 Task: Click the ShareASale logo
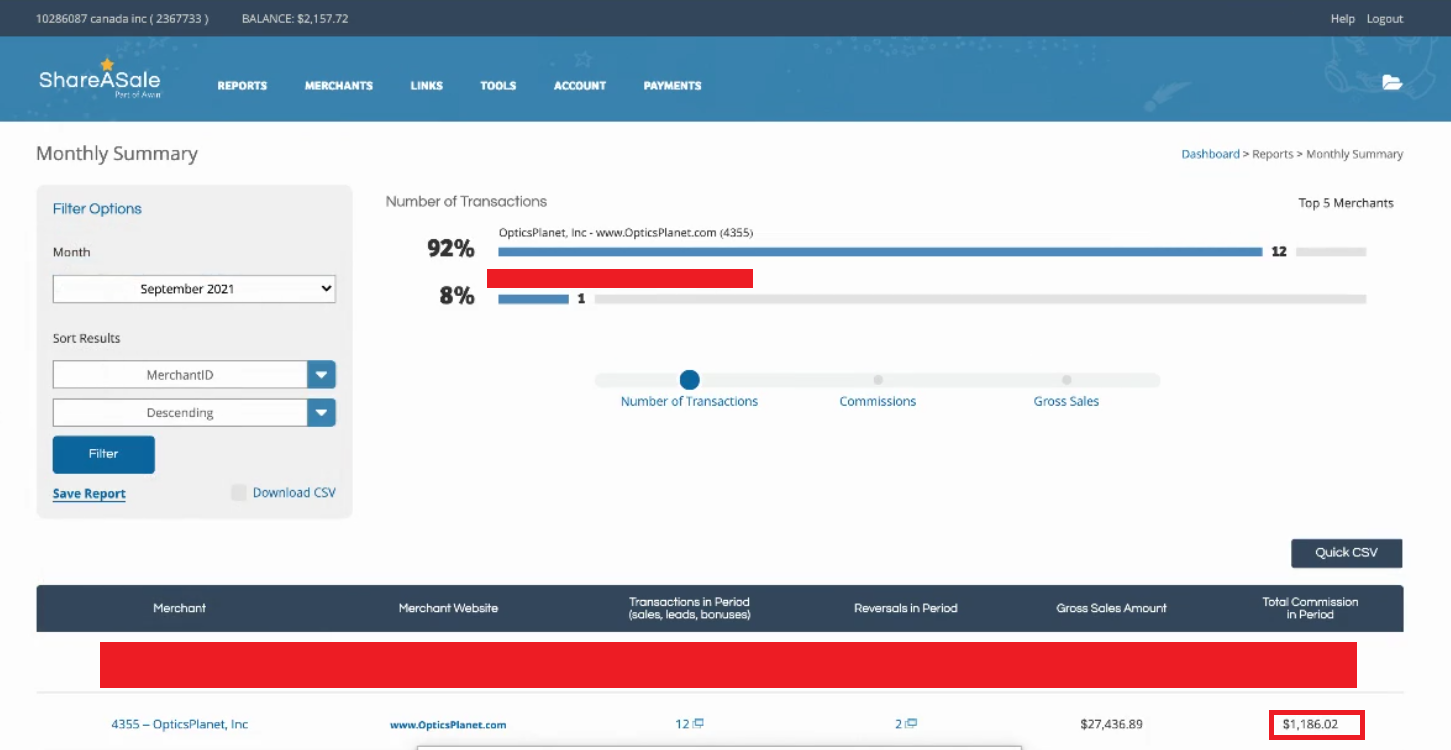[x=99, y=78]
